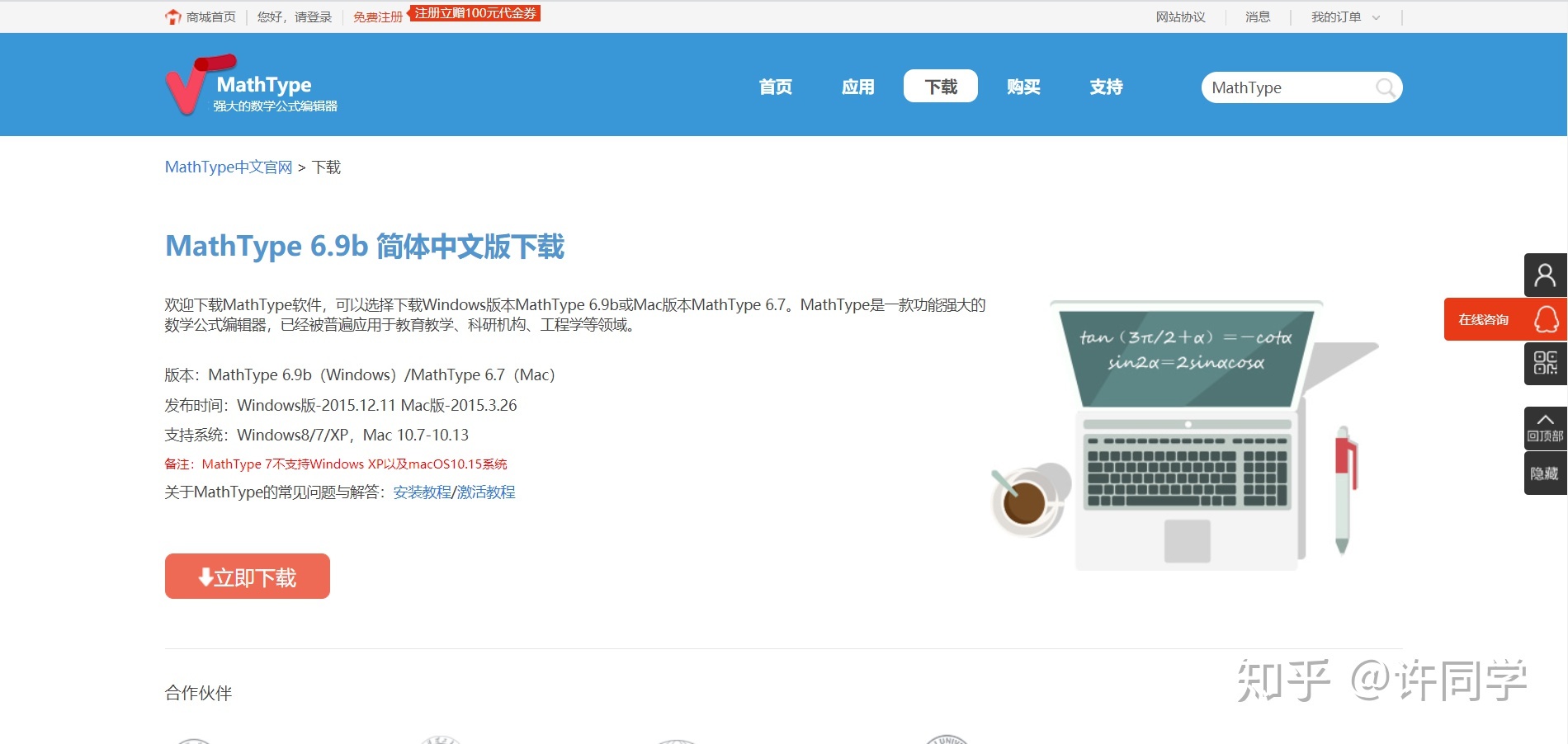Image resolution: width=1568 pixels, height=744 pixels.
Task: Open the 网站协议 link
Action: point(1180,16)
